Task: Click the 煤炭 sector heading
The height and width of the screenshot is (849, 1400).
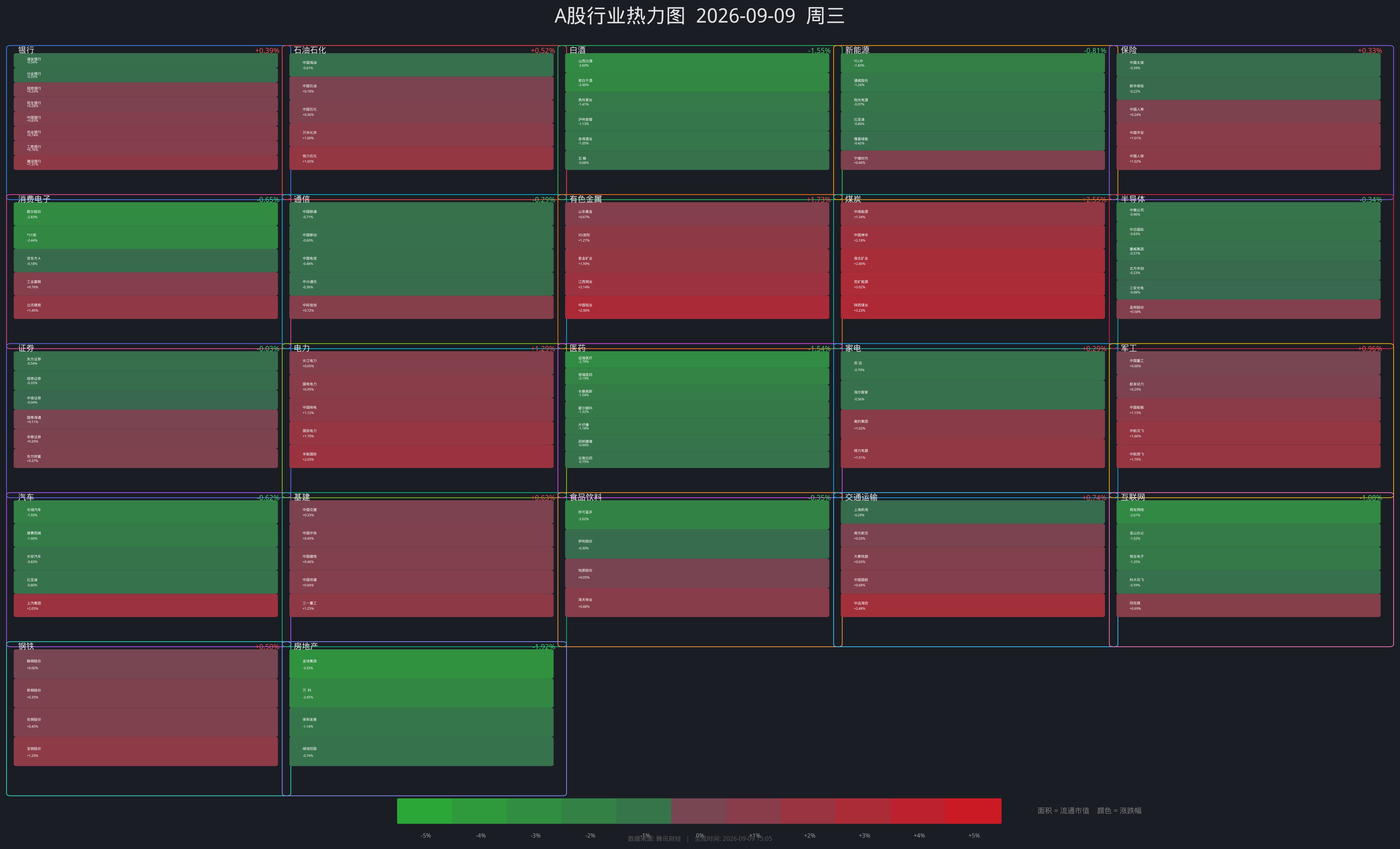Action: (x=853, y=199)
